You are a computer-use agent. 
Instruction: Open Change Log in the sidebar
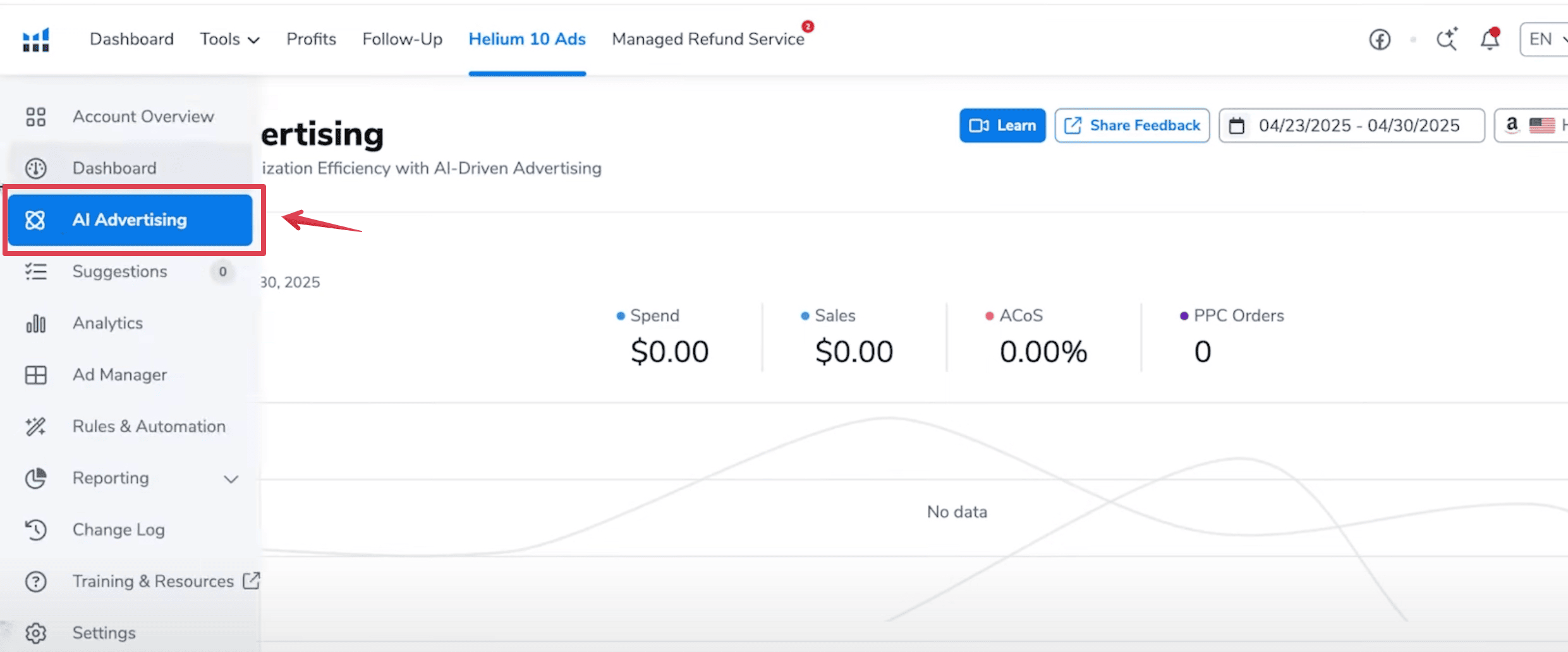pyautogui.click(x=118, y=529)
